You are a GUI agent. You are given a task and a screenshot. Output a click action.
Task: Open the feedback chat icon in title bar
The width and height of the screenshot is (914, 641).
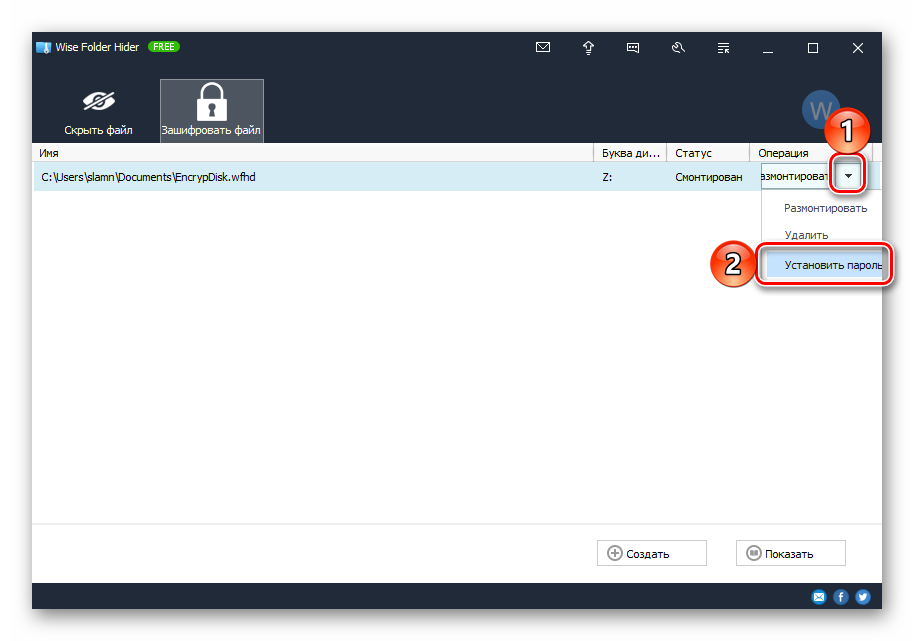click(x=632, y=48)
